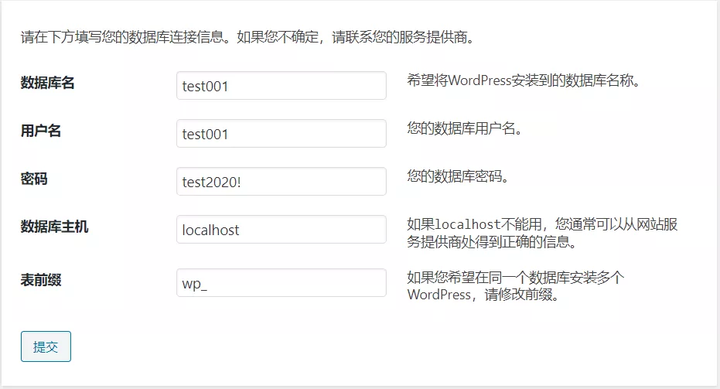Click the 表前缀 label
Viewport: 720px width, 389px height.
point(40,280)
